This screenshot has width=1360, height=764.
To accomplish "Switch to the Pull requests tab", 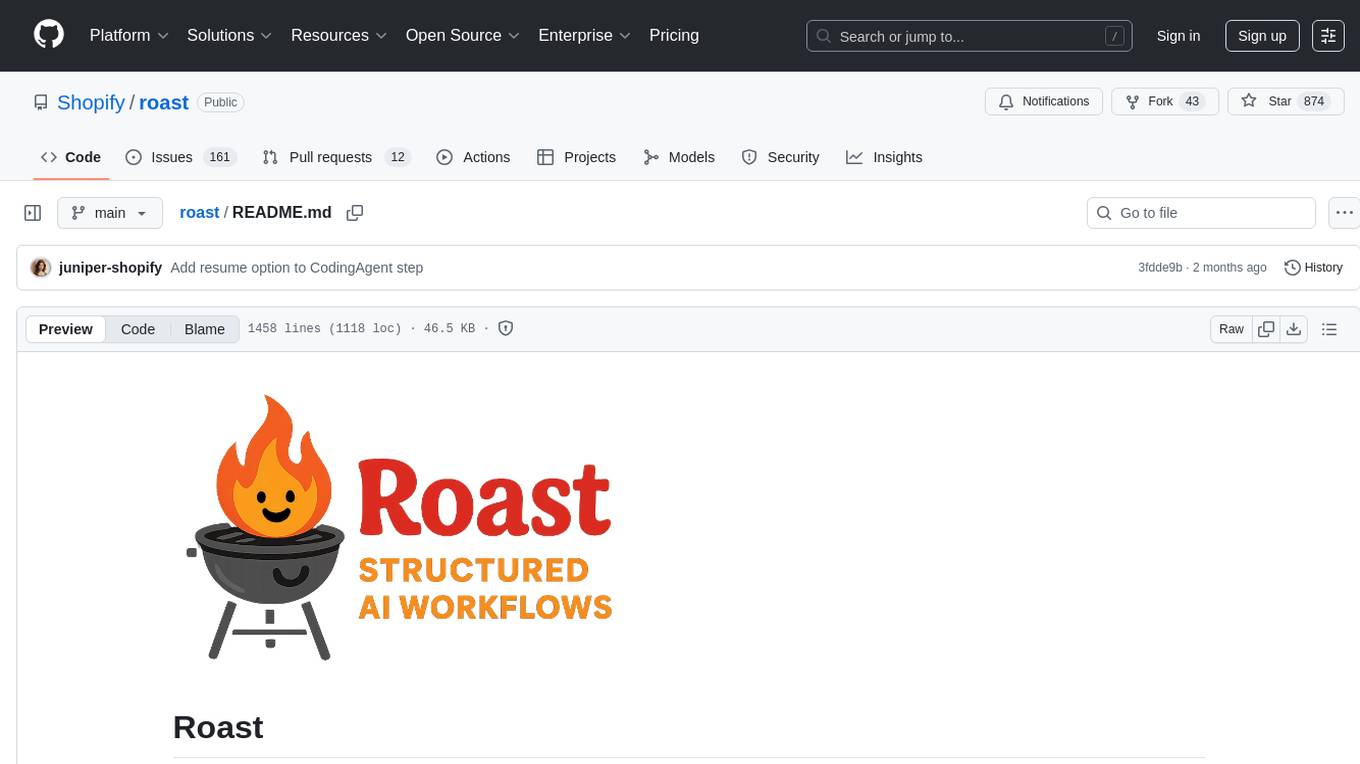I will [x=336, y=157].
